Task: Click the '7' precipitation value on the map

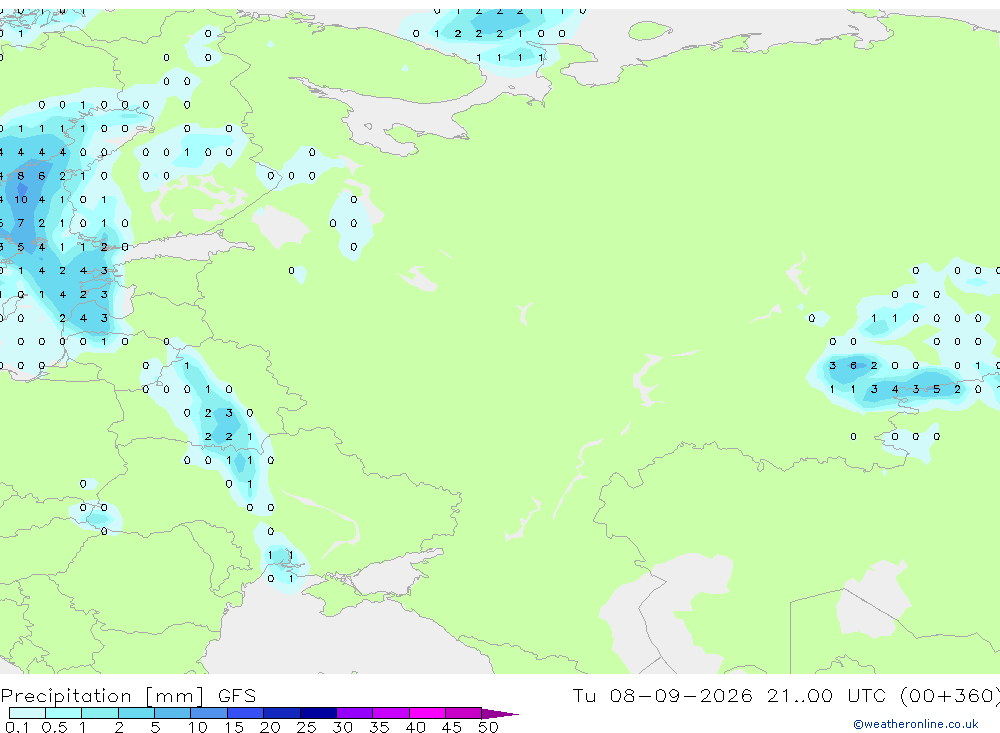Action: pyautogui.click(x=21, y=223)
